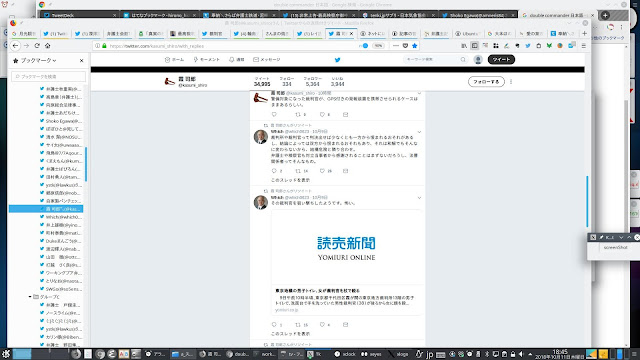Switch to the ネットに tab in Firefox

373,33
